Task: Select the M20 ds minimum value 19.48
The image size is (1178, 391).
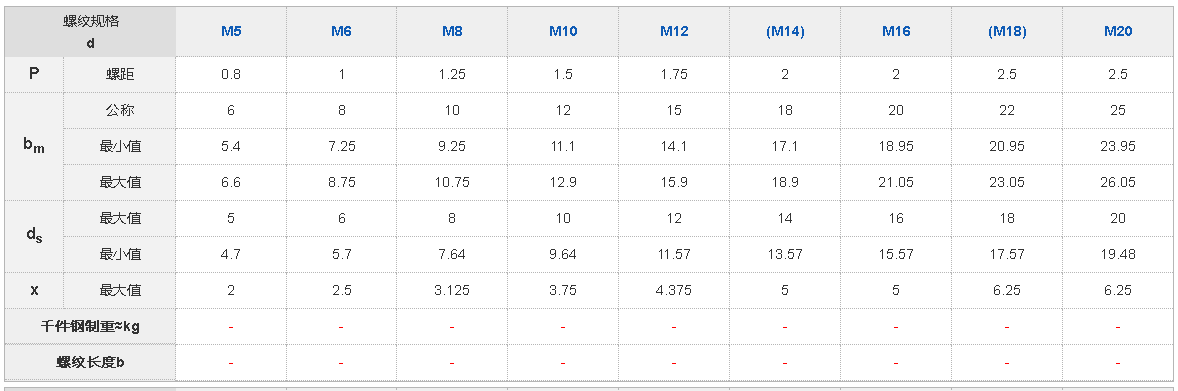Action: [x=1118, y=254]
